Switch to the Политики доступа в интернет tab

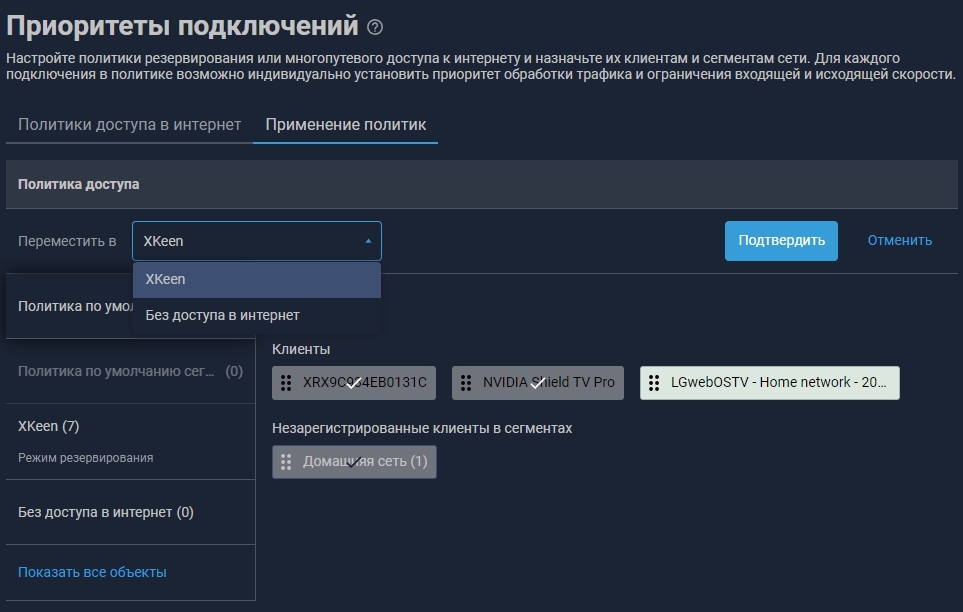click(129, 125)
